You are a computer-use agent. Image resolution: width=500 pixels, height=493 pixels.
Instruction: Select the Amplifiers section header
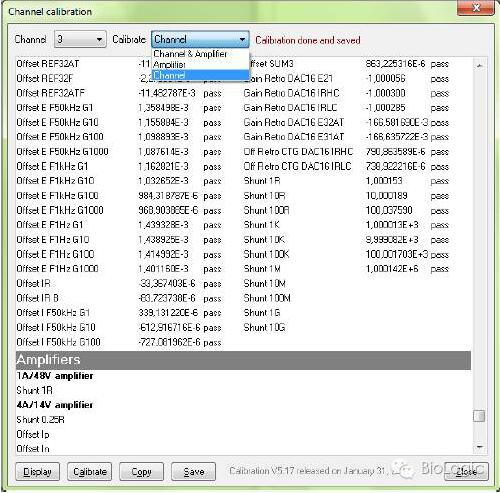pos(243,360)
